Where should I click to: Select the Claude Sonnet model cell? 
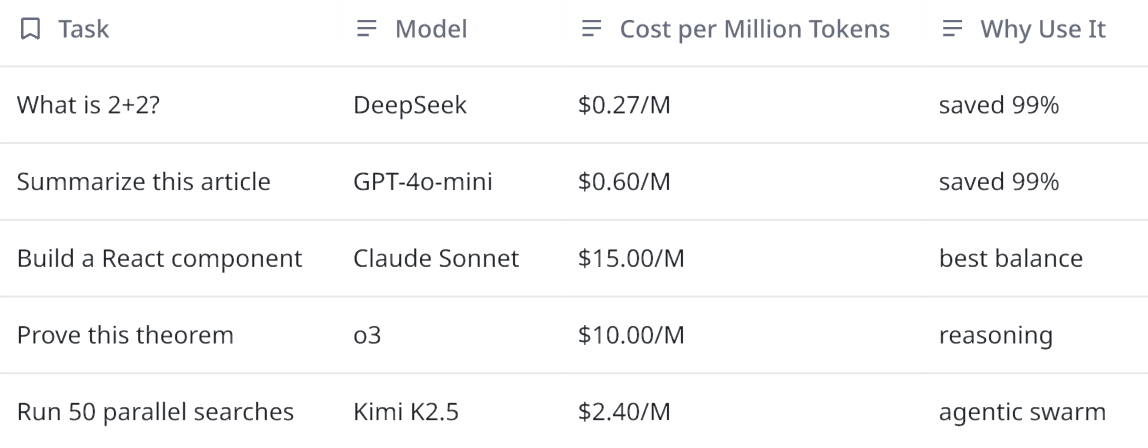[x=436, y=258]
